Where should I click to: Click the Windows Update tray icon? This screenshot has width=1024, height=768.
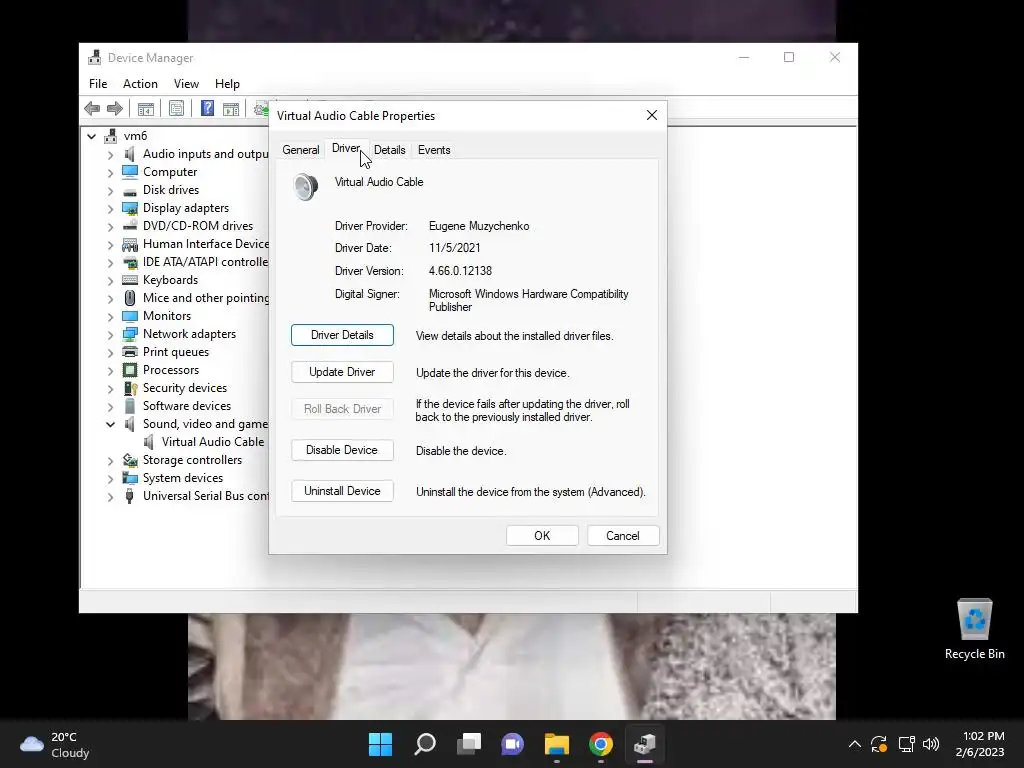pyautogui.click(x=879, y=744)
